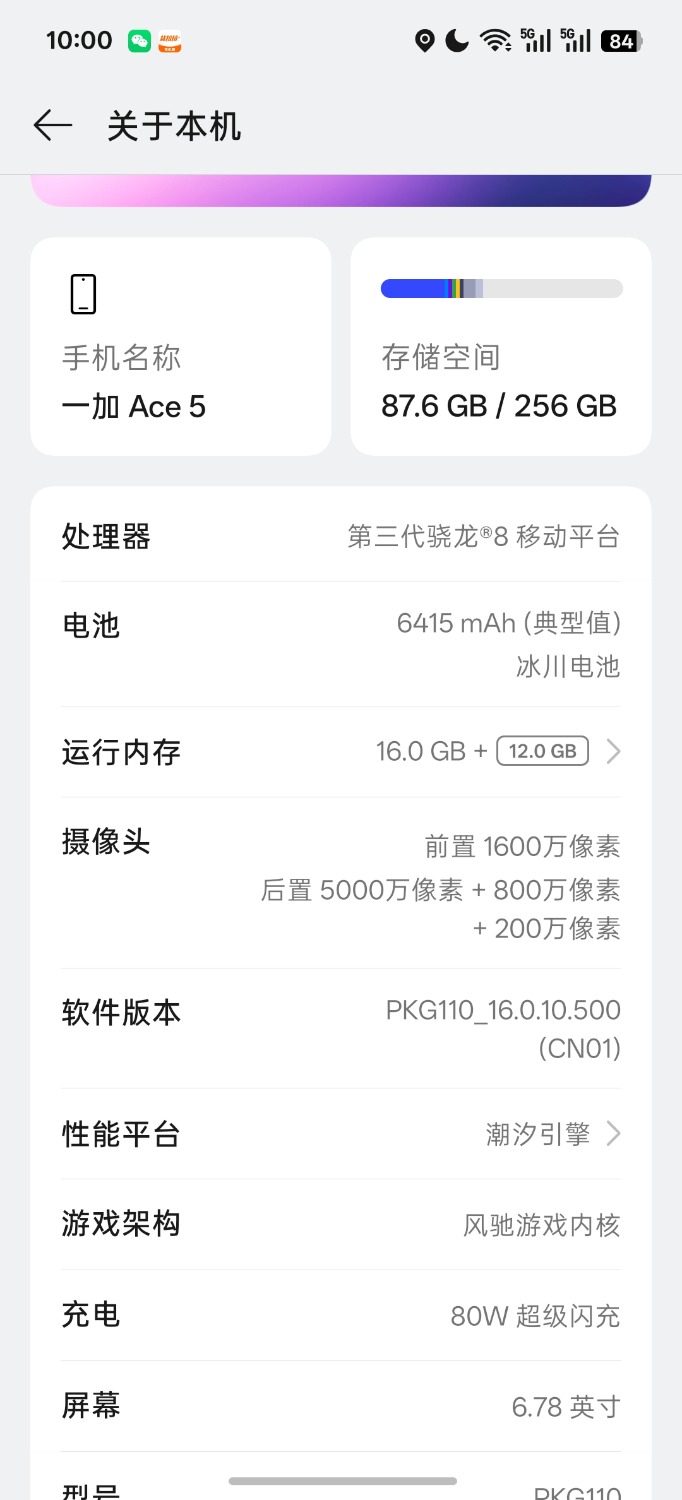682x1500 pixels.
Task: Tap the 电池 6415 mAh row
Action: pyautogui.click(x=341, y=645)
